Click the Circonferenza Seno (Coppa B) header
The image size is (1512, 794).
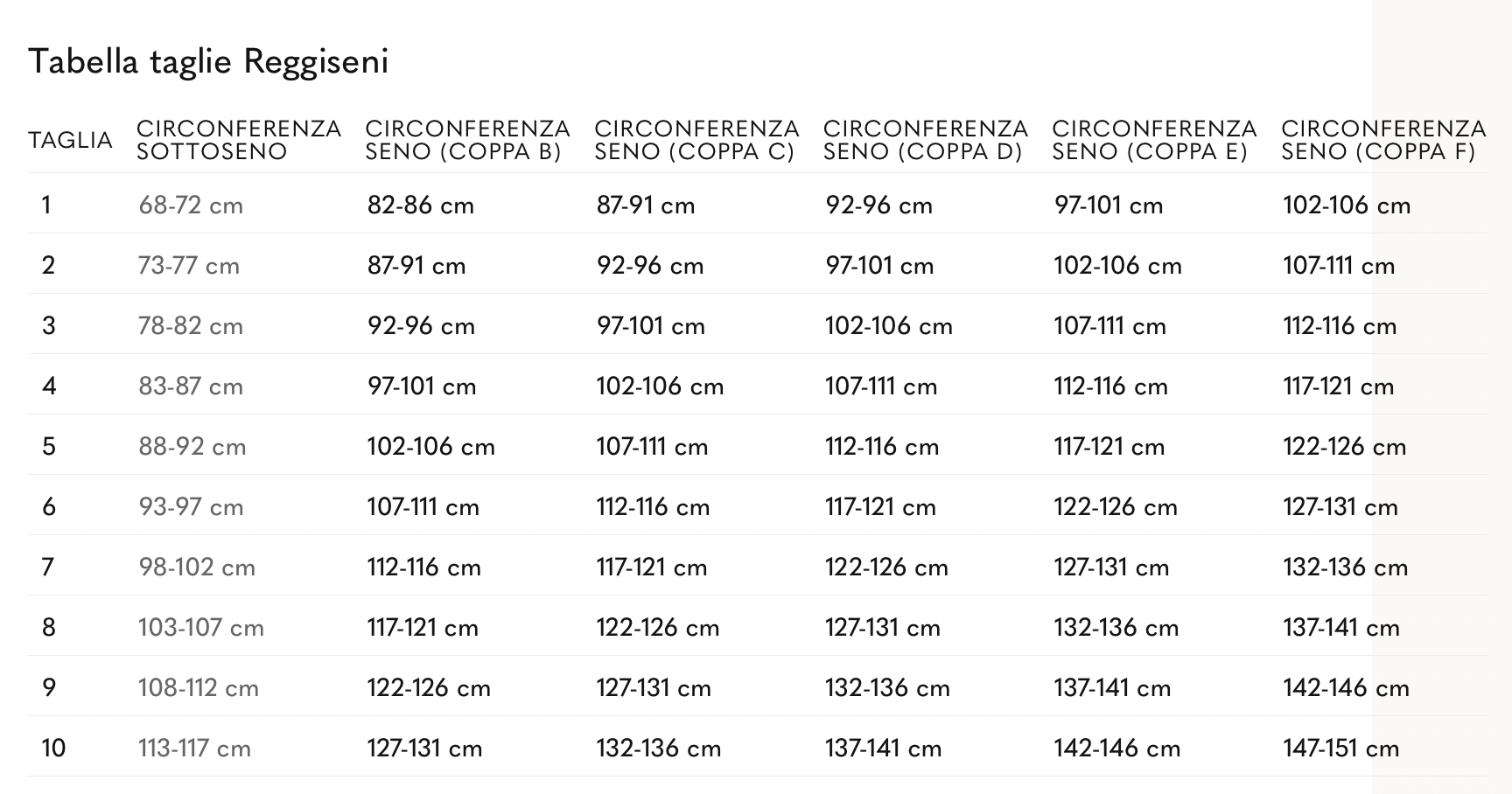(x=467, y=140)
